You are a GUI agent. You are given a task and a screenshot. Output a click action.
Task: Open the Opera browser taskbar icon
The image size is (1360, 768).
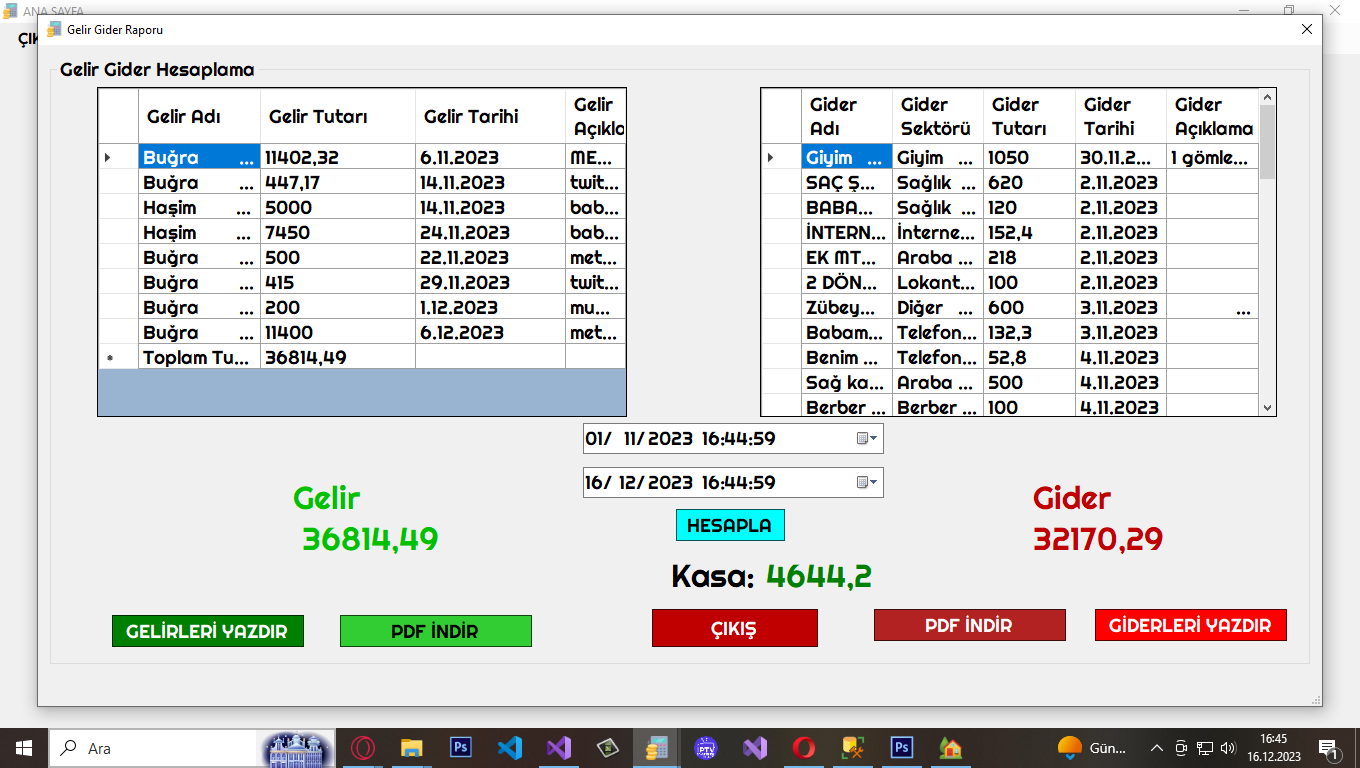(363, 748)
